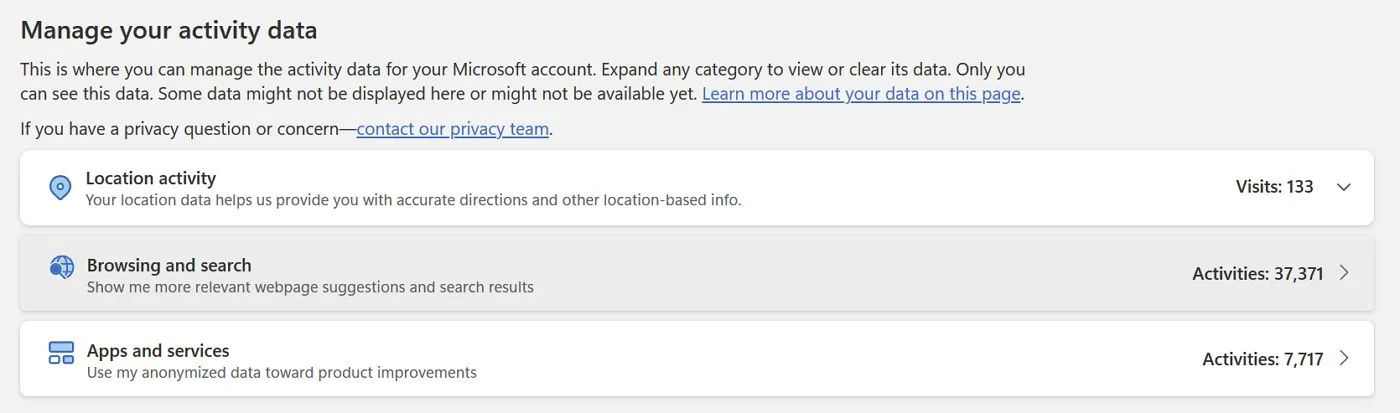Select the "Apps and services" heading
Screen dimensions: 1400x413
click(x=158, y=350)
